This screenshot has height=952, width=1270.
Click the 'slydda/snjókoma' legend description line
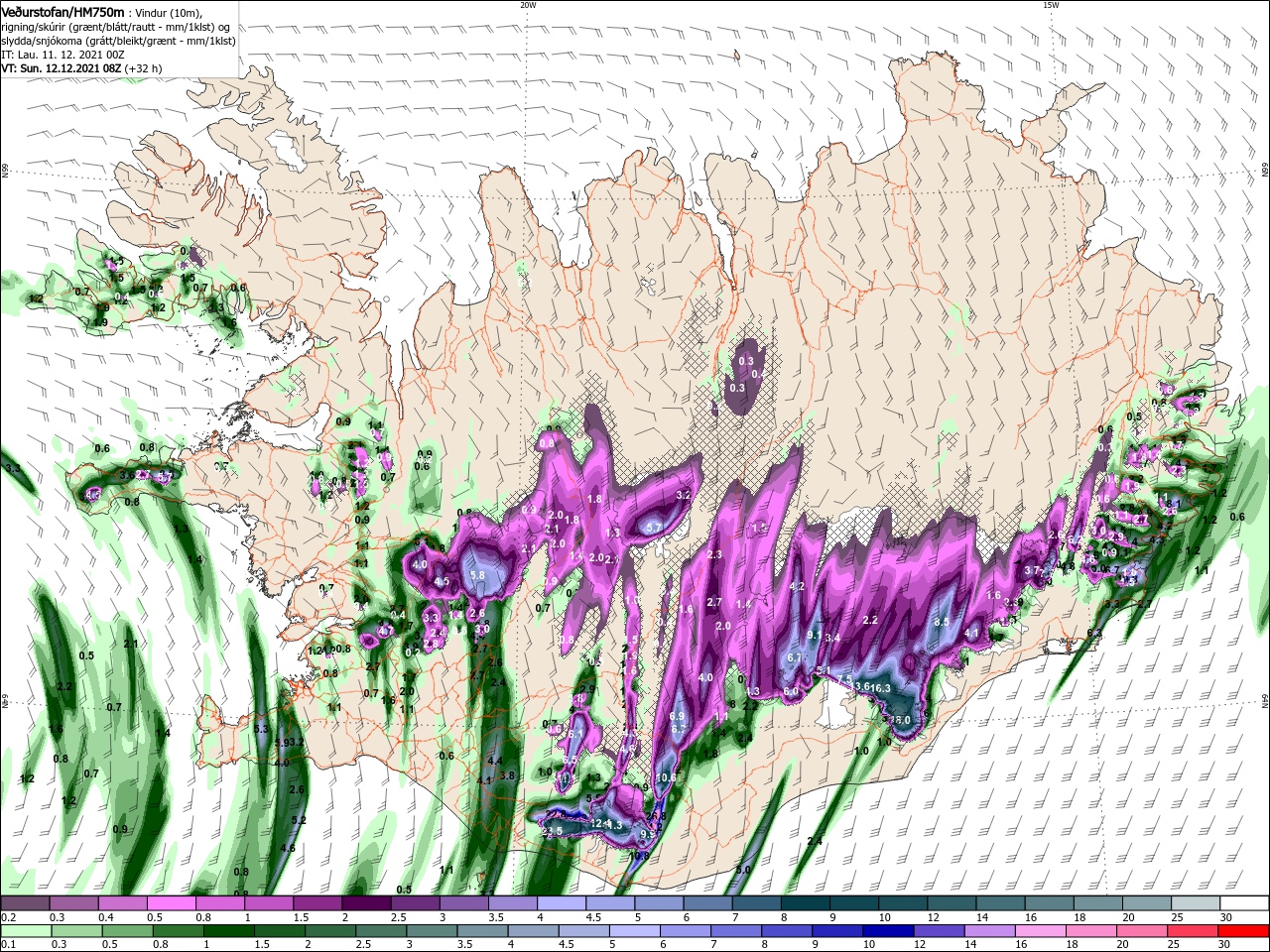[118, 41]
